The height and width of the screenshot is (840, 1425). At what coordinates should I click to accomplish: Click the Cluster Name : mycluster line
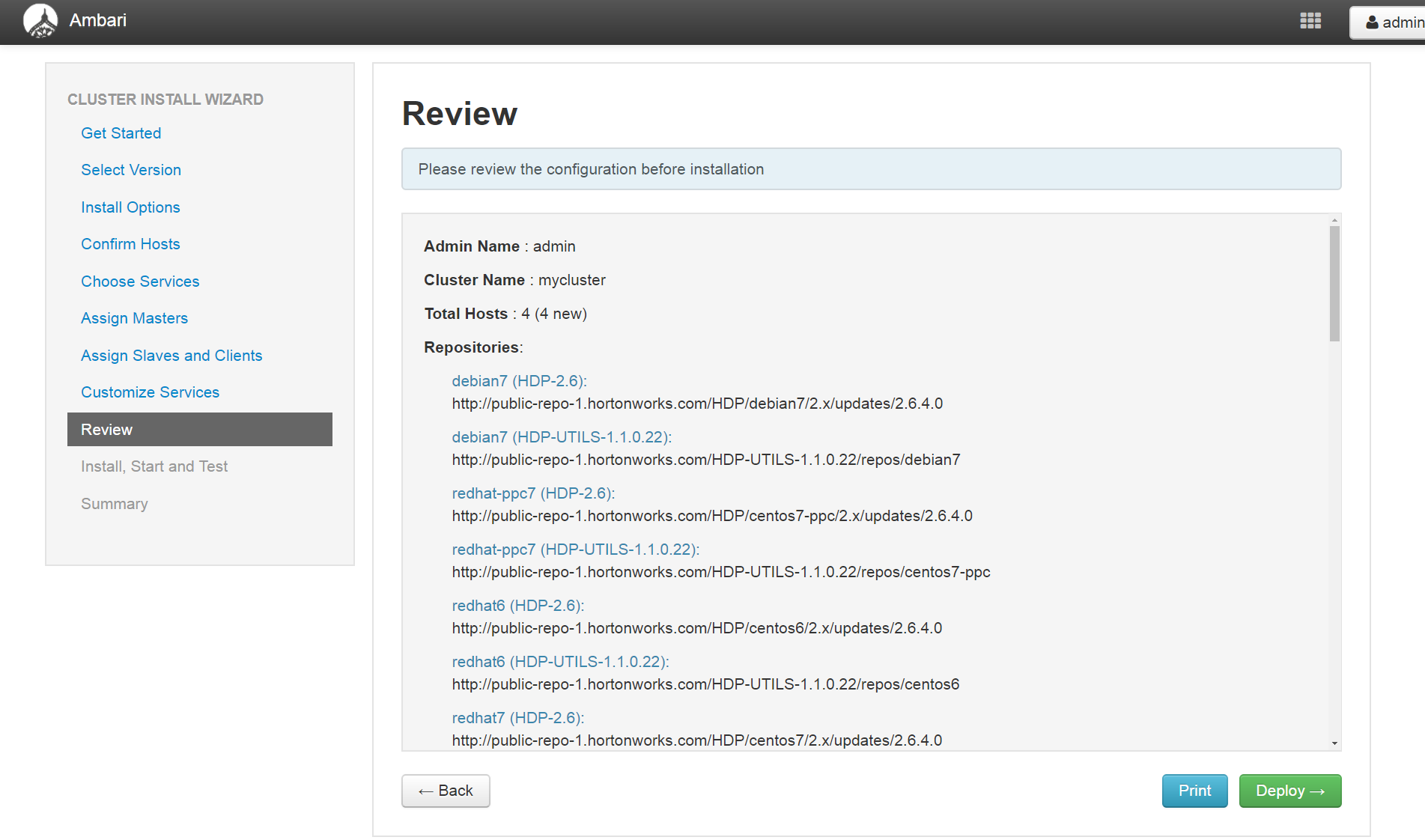[514, 280]
